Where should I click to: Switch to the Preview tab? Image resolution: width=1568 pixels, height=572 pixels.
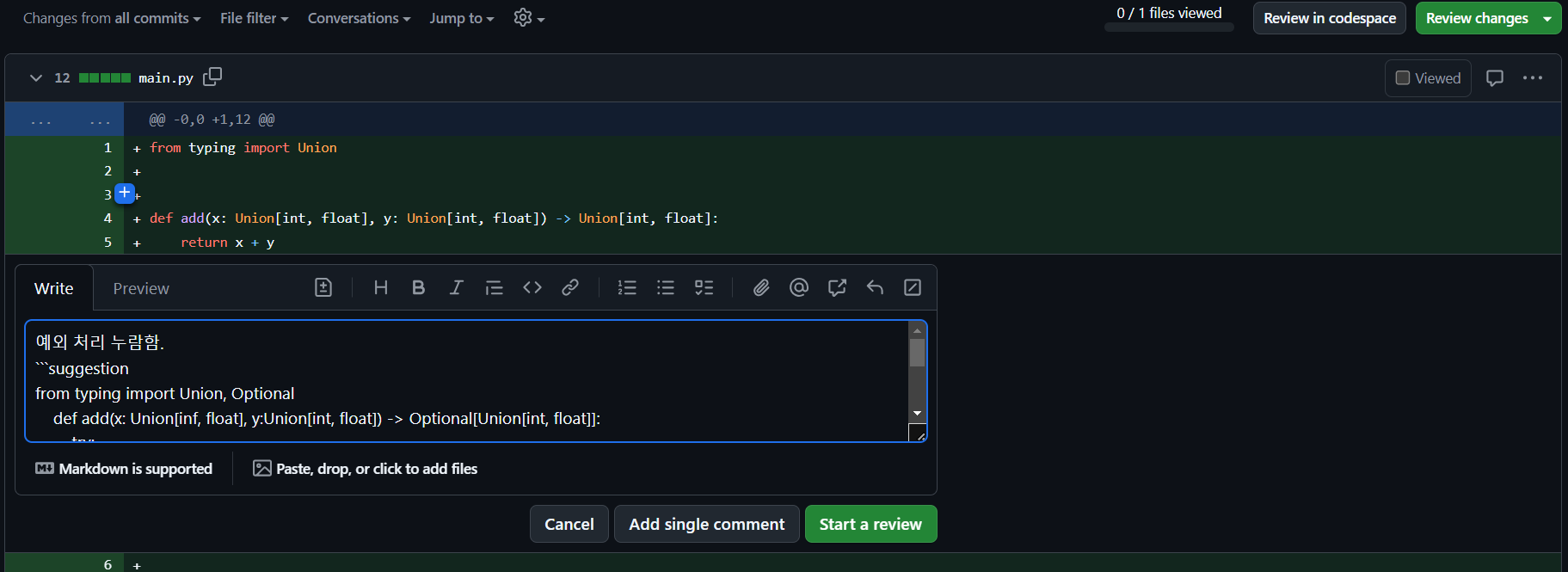pyautogui.click(x=141, y=288)
